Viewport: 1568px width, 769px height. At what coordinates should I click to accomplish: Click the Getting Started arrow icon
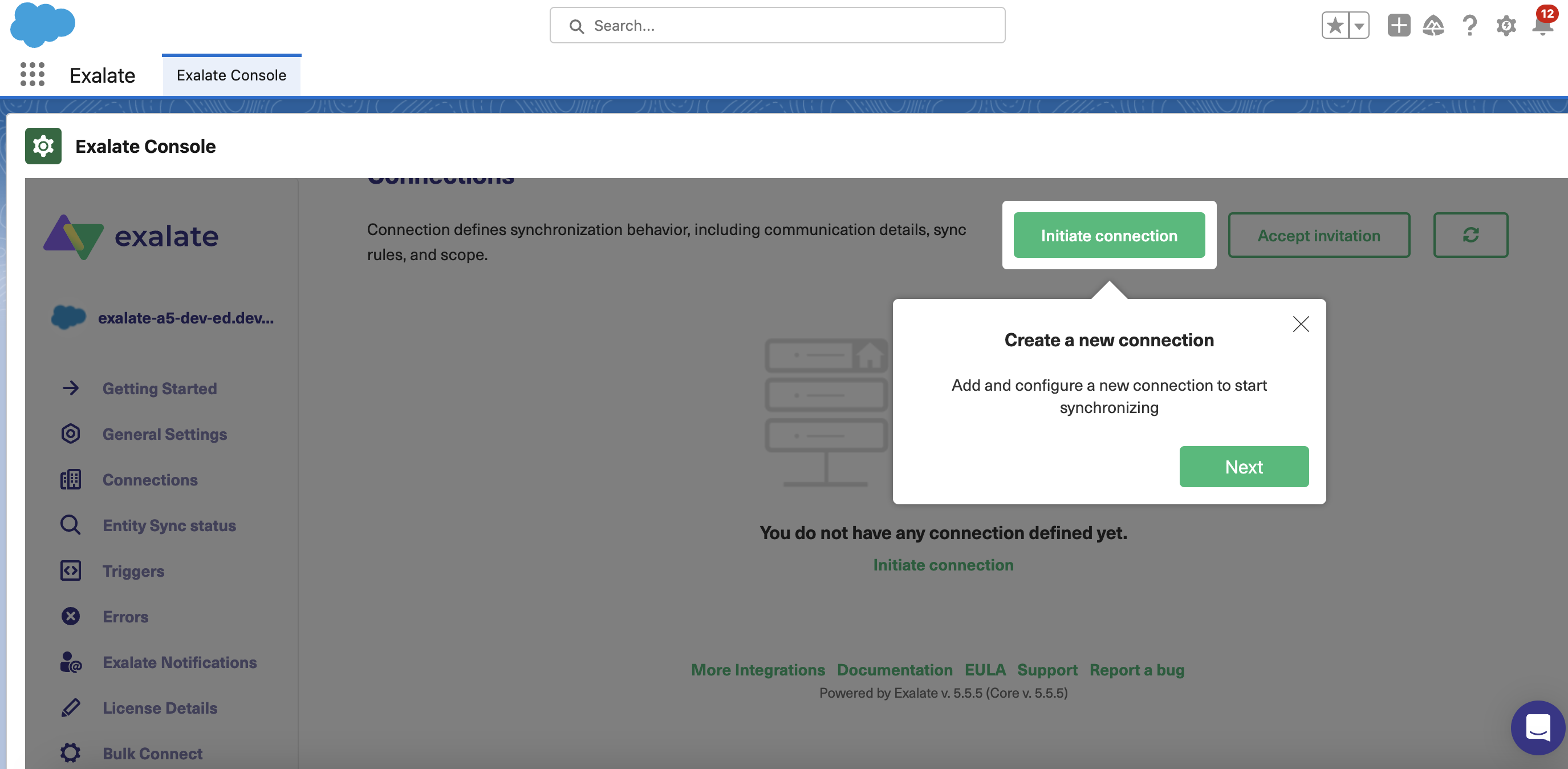(71, 388)
